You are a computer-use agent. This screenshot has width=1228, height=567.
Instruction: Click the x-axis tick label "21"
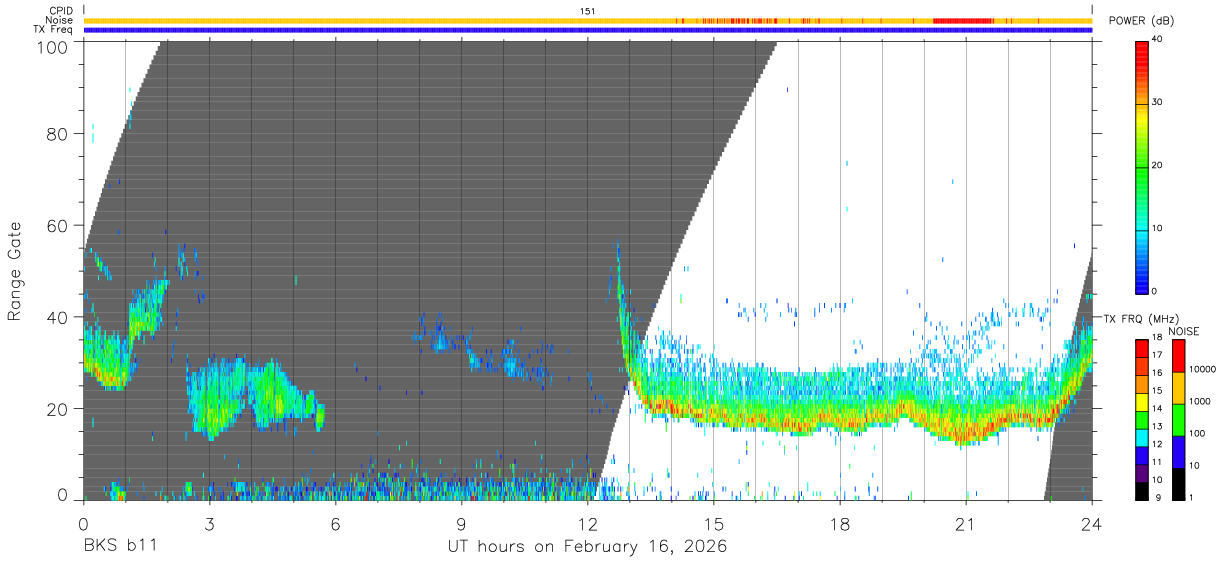point(966,524)
